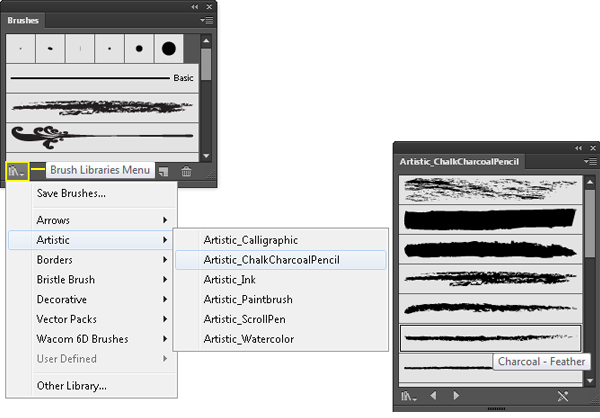The height and width of the screenshot is (418, 600).
Task: Open Artistic_Watercolor brush library
Action: pos(281,339)
